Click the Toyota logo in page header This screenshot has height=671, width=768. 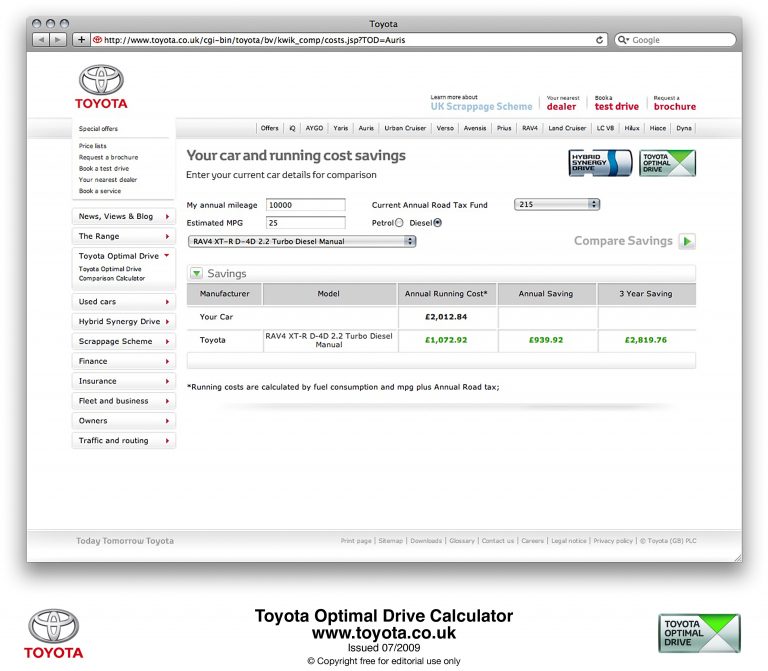(101, 87)
